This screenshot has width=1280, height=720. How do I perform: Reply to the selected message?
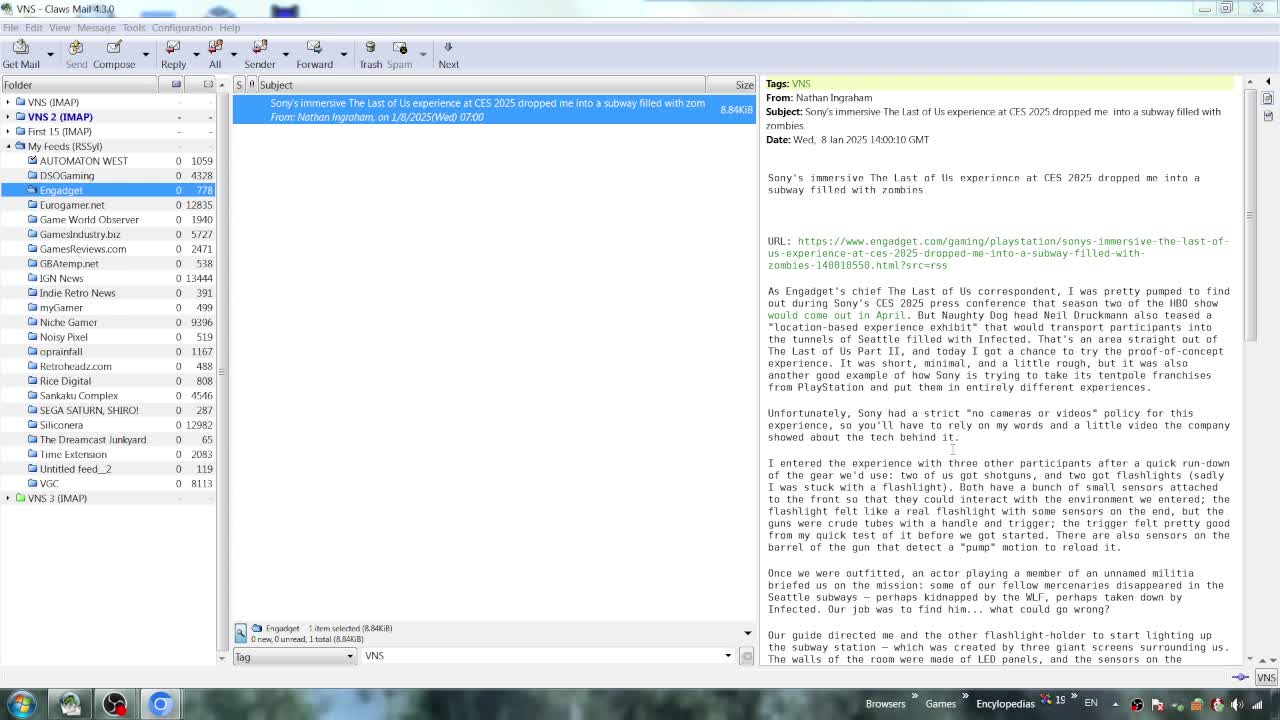(x=173, y=55)
